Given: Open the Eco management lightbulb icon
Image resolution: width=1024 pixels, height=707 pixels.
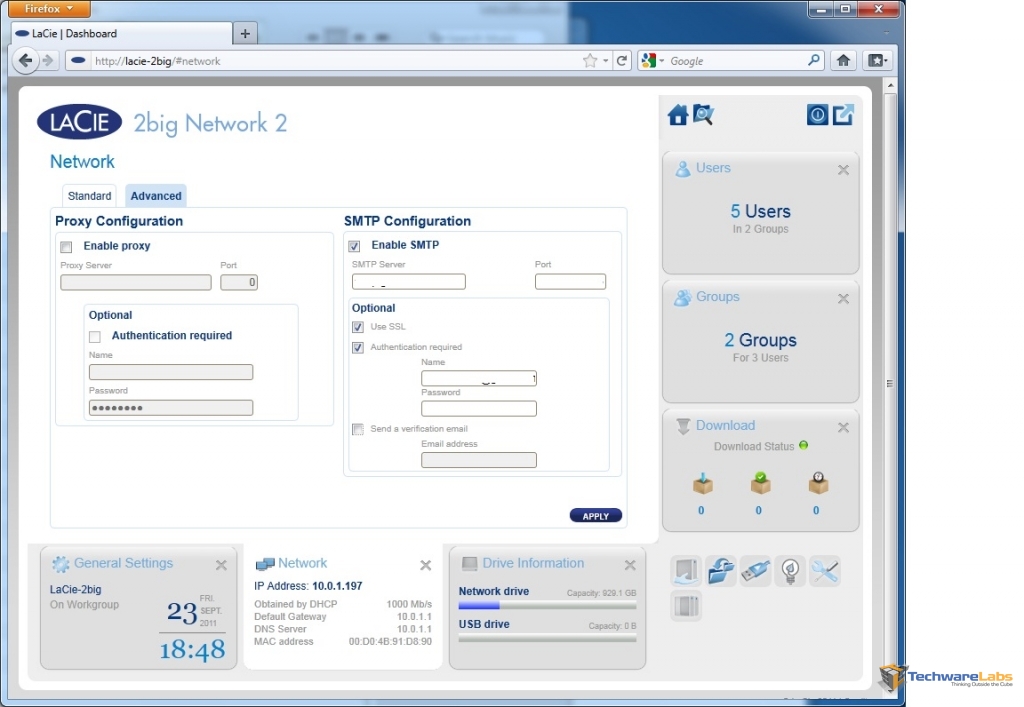Looking at the screenshot, I should click(790, 571).
